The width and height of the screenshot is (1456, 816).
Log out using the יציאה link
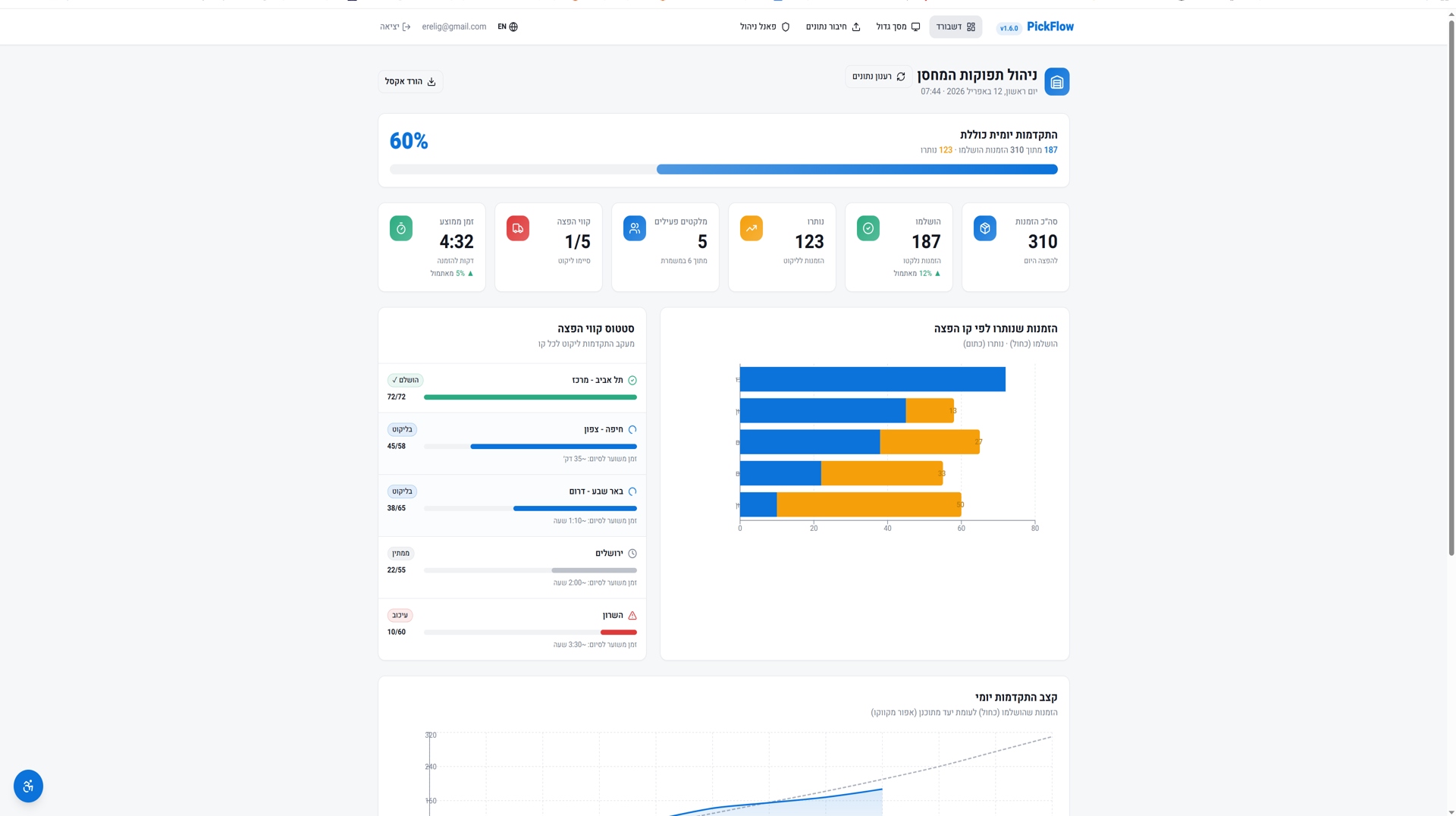[395, 27]
